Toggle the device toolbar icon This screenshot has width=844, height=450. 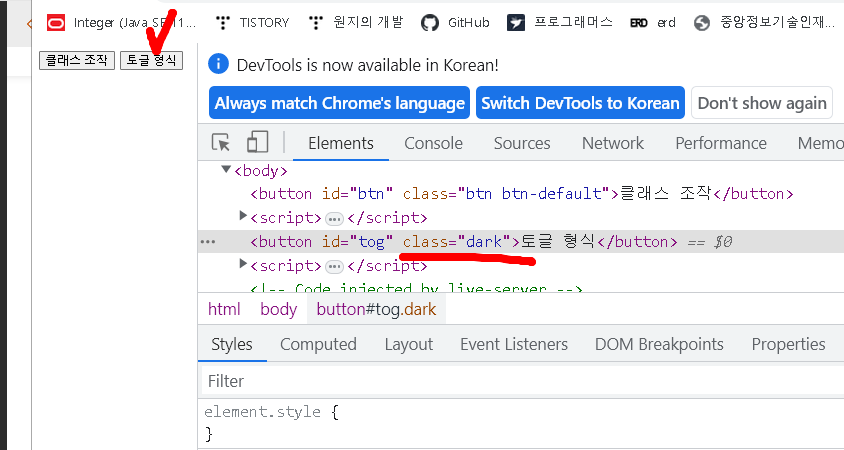(x=257, y=143)
